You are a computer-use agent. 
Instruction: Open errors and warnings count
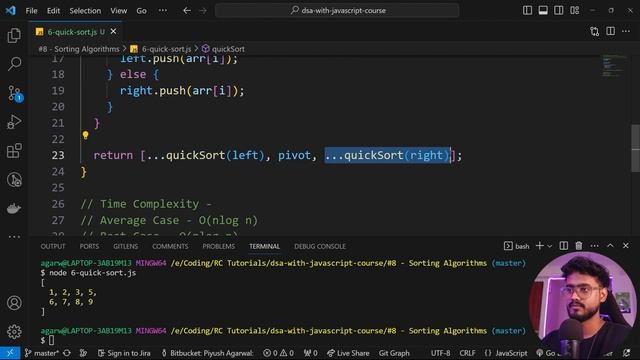pyautogui.click(x=278, y=353)
